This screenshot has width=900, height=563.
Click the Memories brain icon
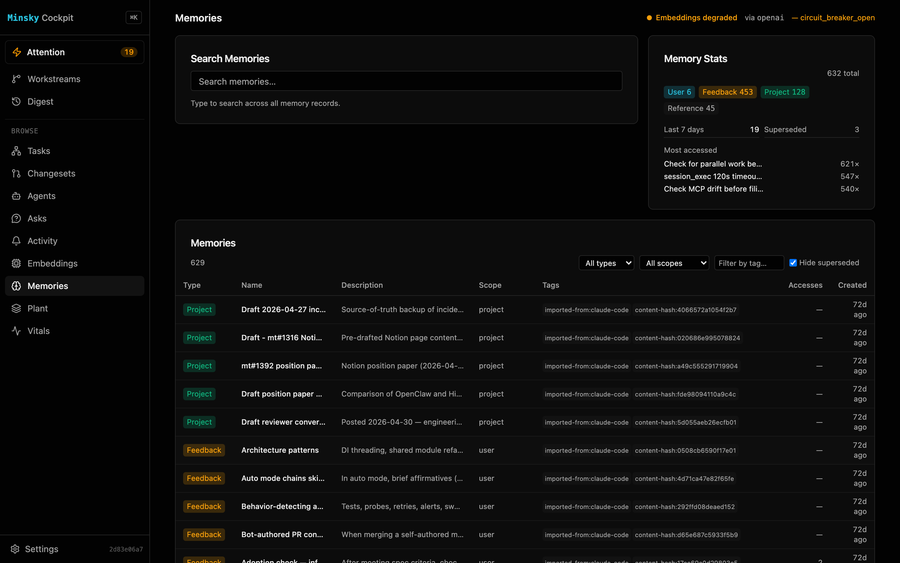coord(16,286)
